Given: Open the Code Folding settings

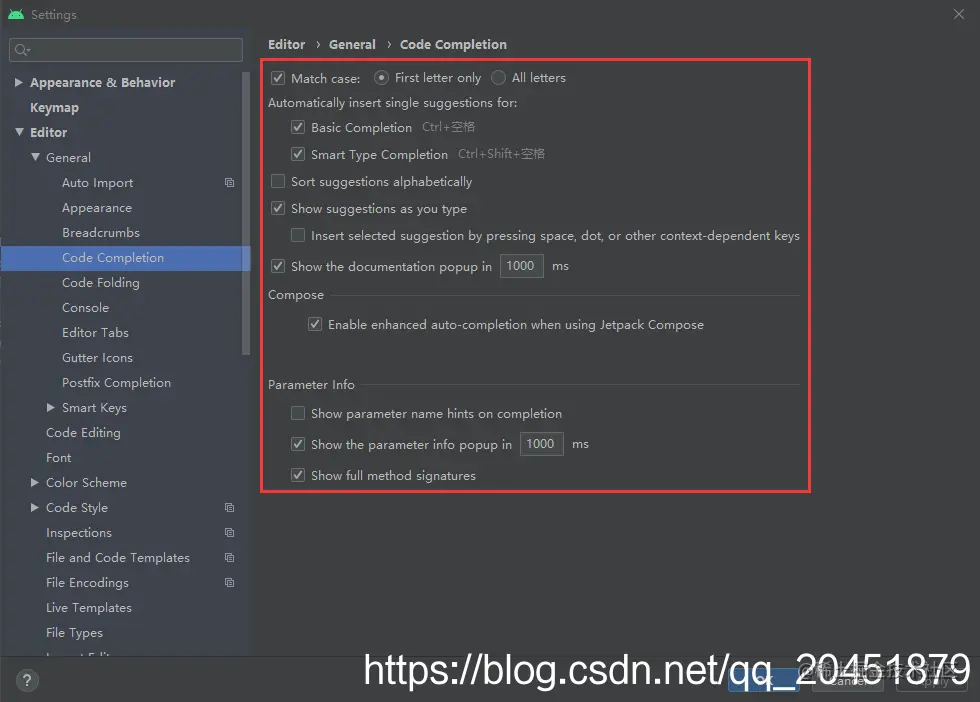Looking at the screenshot, I should (x=101, y=283).
